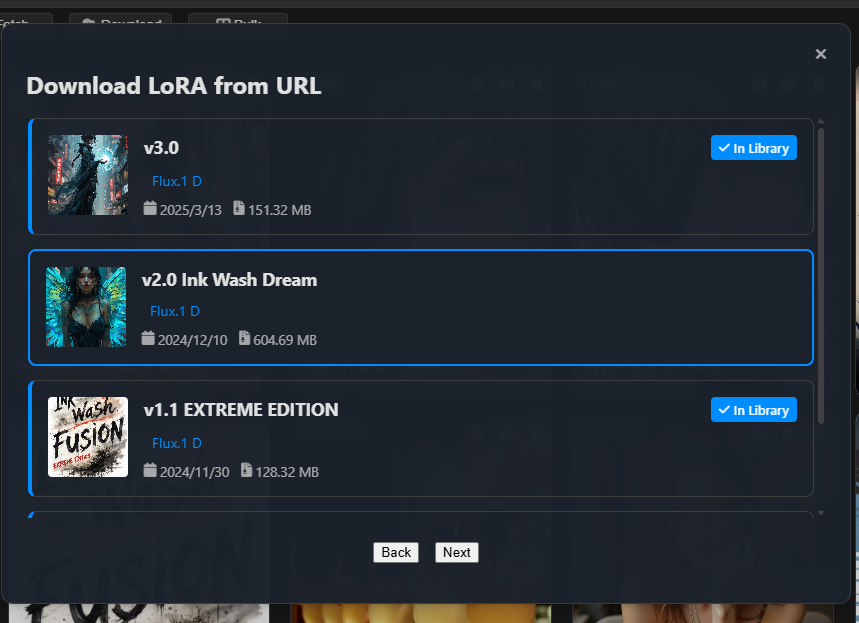The image size is (859, 623).
Task: Choose the v1.1 EXTREME EDITION version
Action: tap(241, 410)
